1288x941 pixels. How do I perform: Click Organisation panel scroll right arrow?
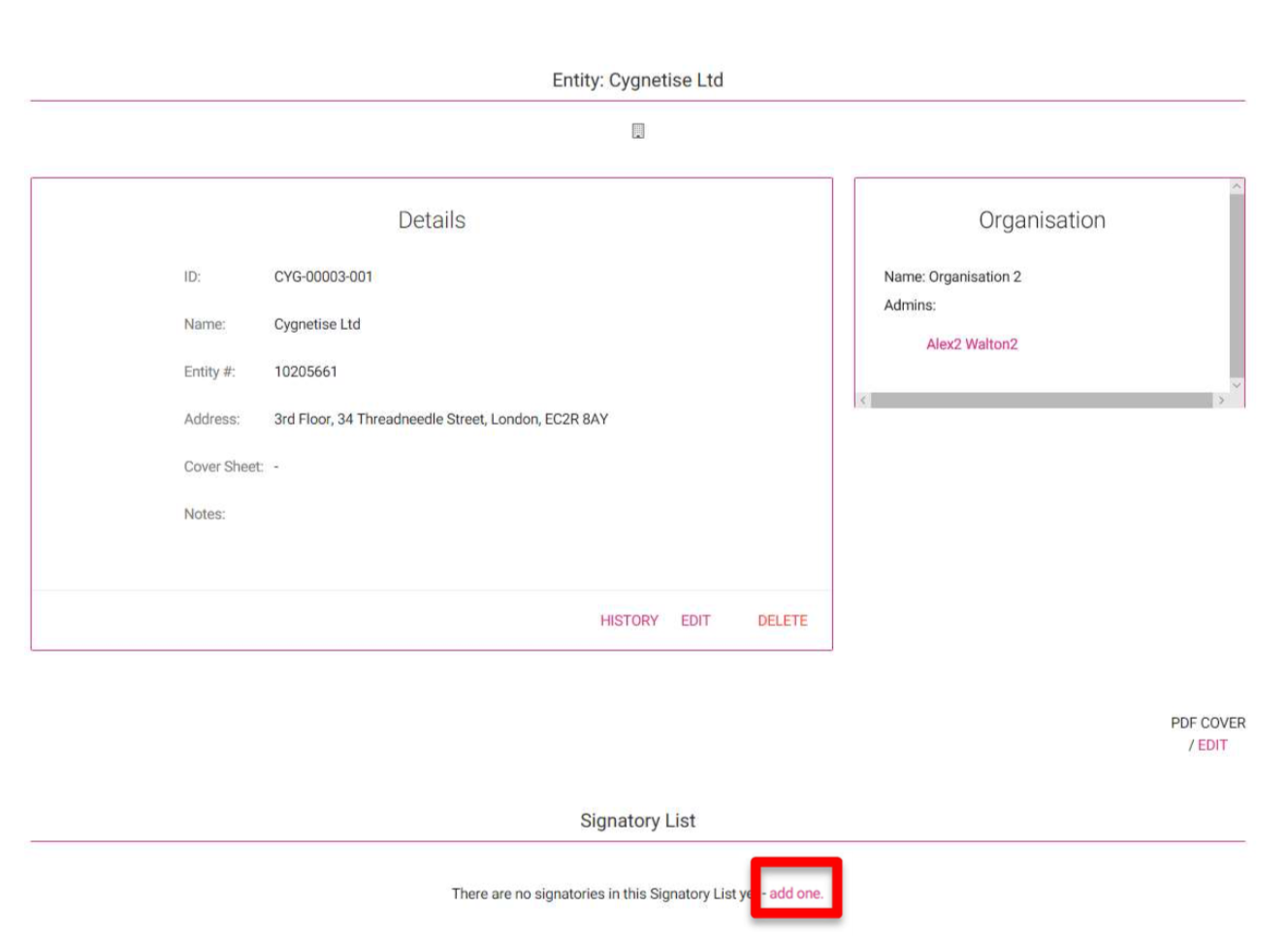(x=1221, y=400)
